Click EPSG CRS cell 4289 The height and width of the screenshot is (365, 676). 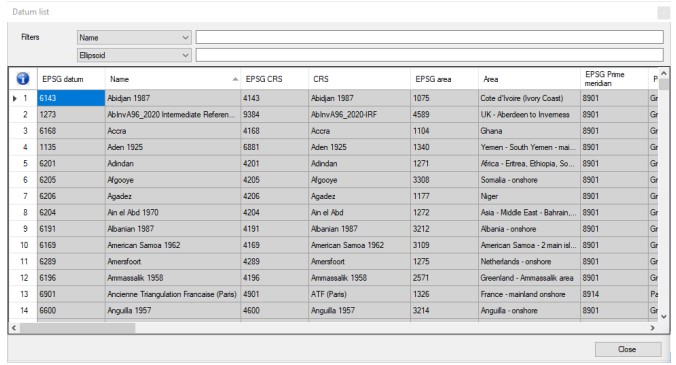(x=275, y=262)
